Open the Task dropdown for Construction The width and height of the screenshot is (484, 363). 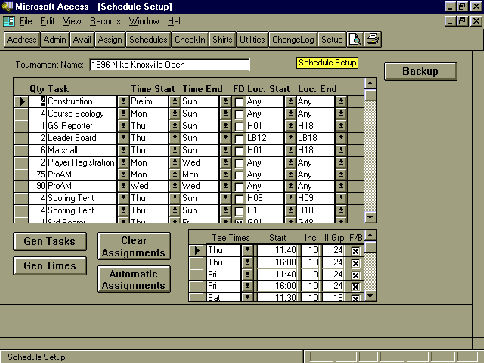[123, 101]
